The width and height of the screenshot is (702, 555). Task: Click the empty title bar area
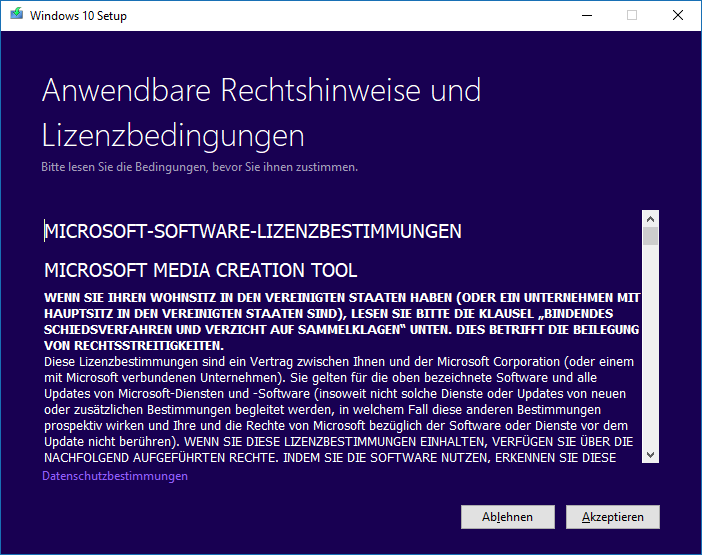tap(350, 16)
